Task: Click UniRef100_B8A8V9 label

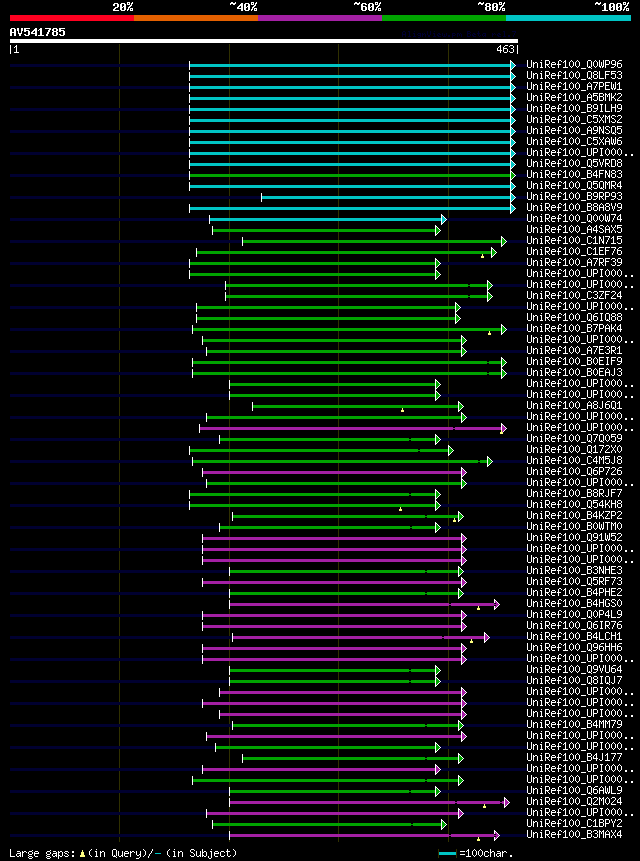Action: tap(574, 208)
